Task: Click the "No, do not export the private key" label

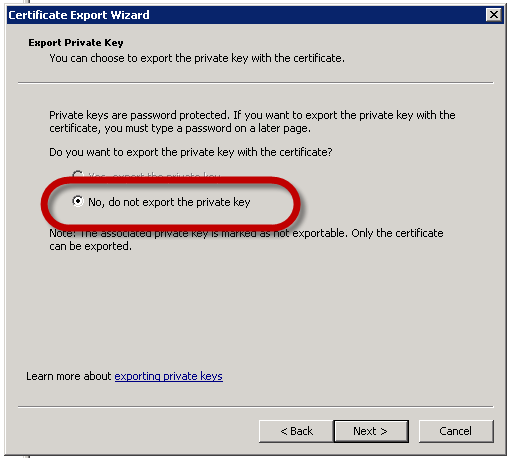Action: click(169, 202)
